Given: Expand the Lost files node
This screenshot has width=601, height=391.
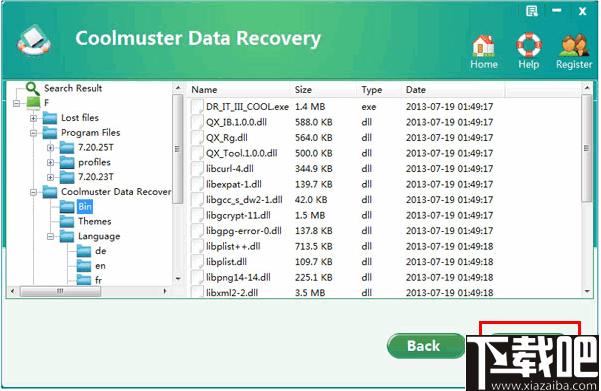Looking at the screenshot, I should 33,118.
